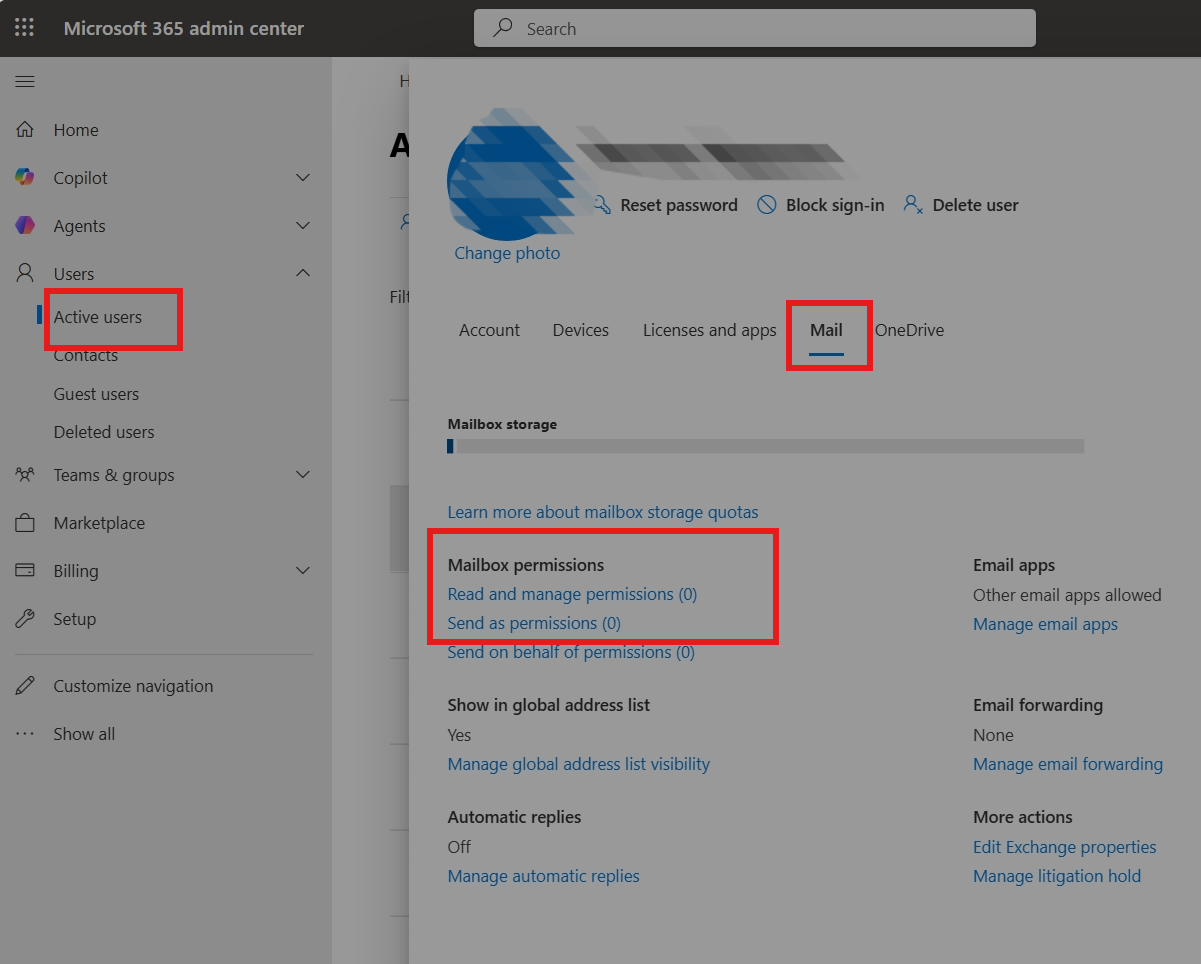Click Delete user button

[961, 205]
